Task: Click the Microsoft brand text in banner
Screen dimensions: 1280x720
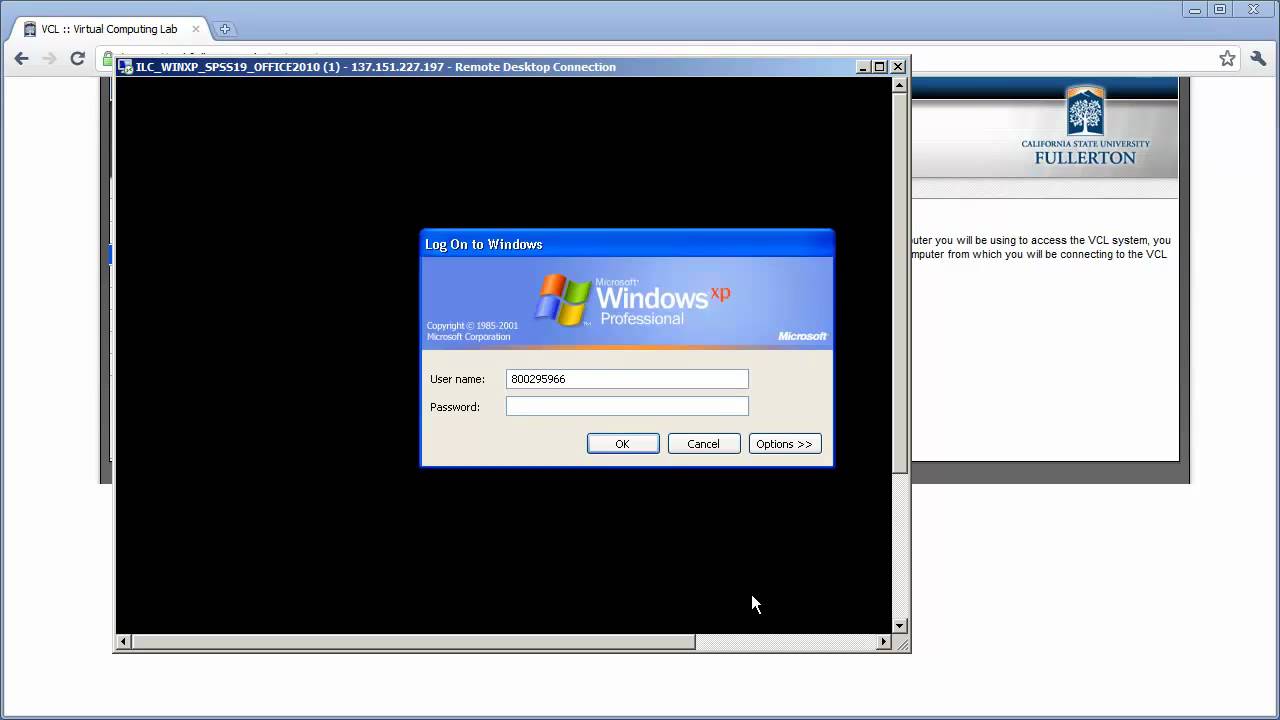Action: 802,336
